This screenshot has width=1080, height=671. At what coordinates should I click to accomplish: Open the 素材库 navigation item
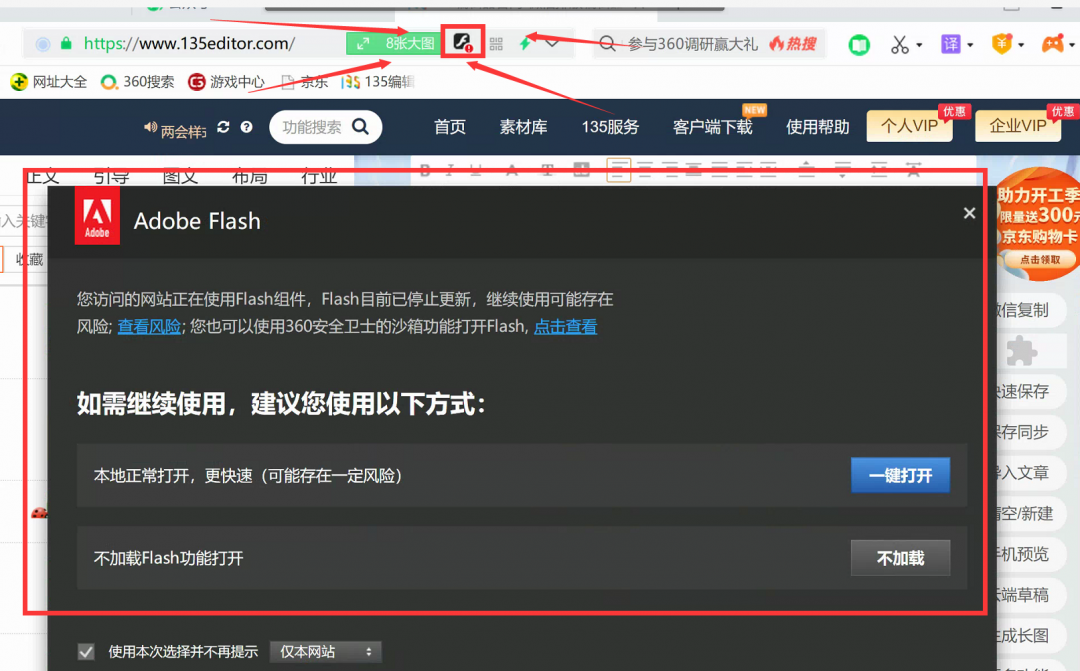[x=523, y=127]
